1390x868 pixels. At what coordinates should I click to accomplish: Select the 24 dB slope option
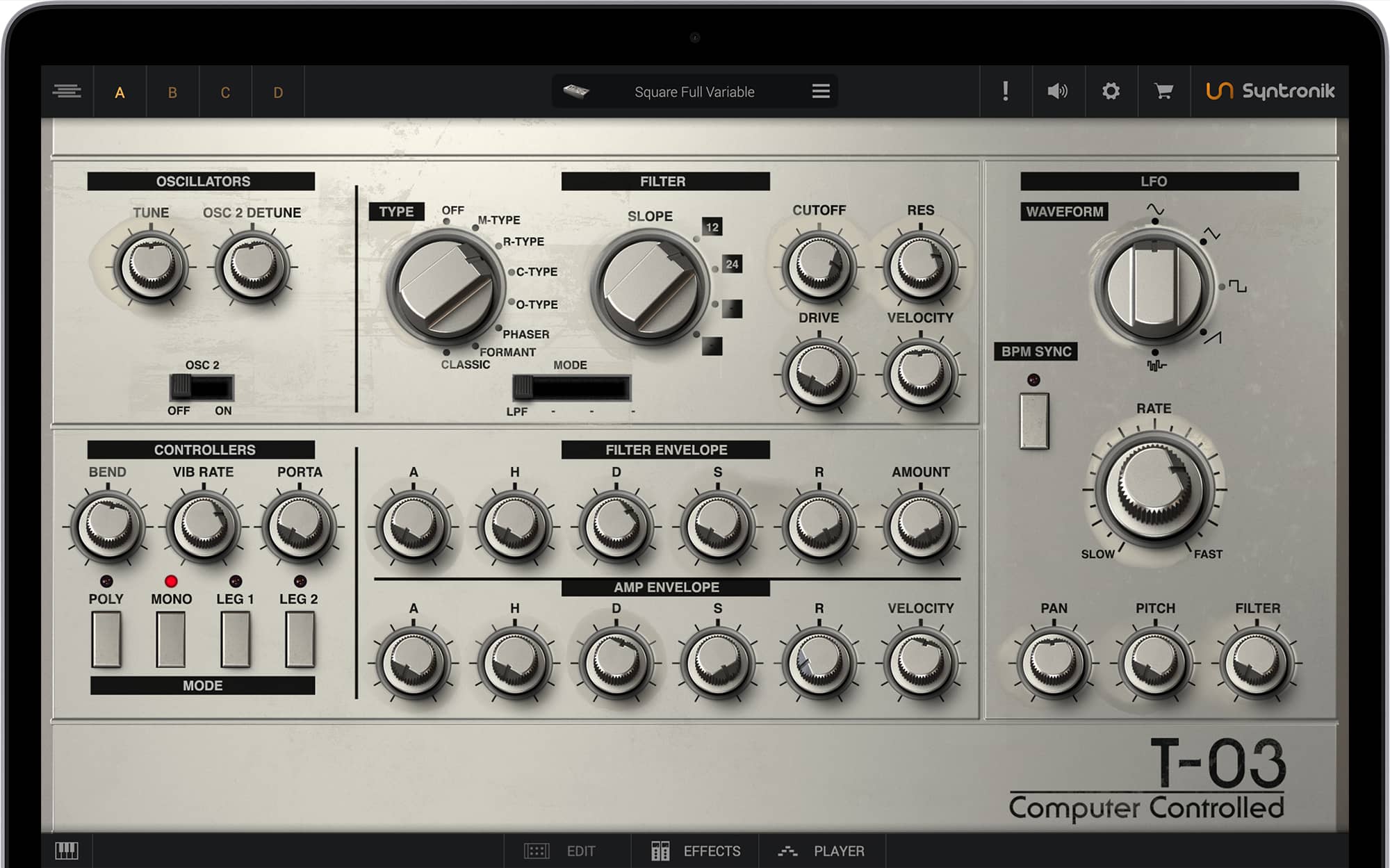pos(732,264)
